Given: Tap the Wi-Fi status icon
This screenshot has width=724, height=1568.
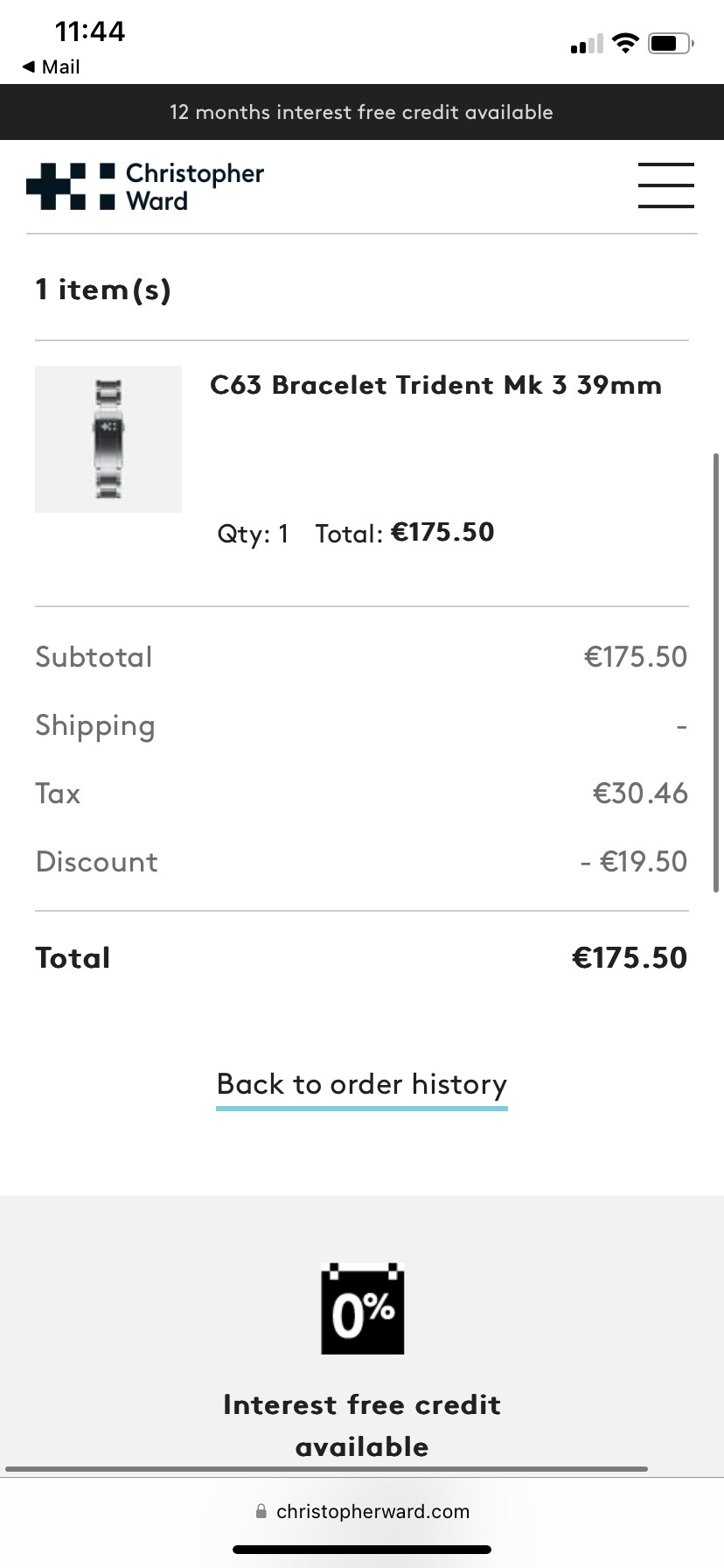Looking at the screenshot, I should (625, 43).
